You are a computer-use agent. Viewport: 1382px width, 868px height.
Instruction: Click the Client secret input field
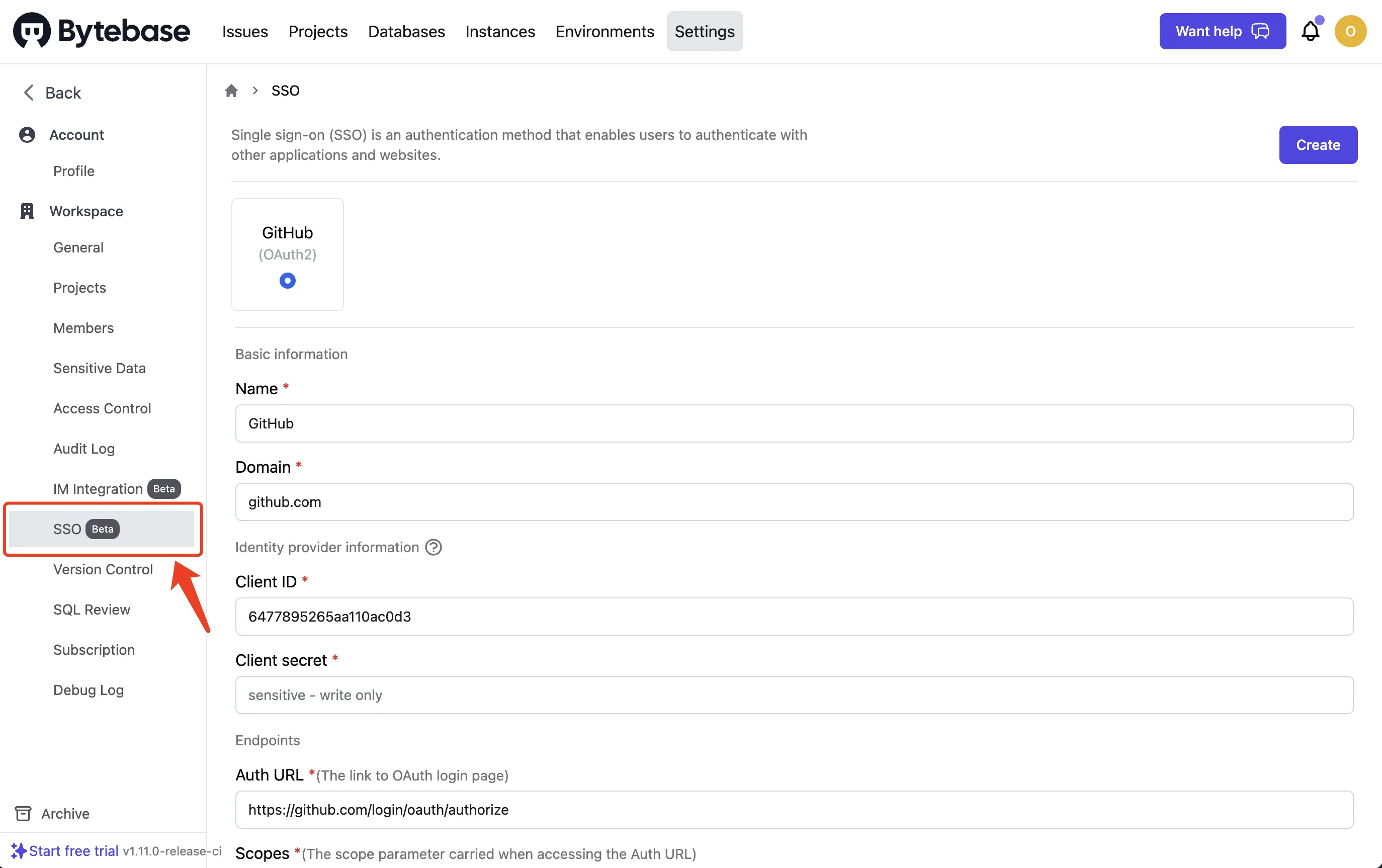pyautogui.click(x=794, y=695)
